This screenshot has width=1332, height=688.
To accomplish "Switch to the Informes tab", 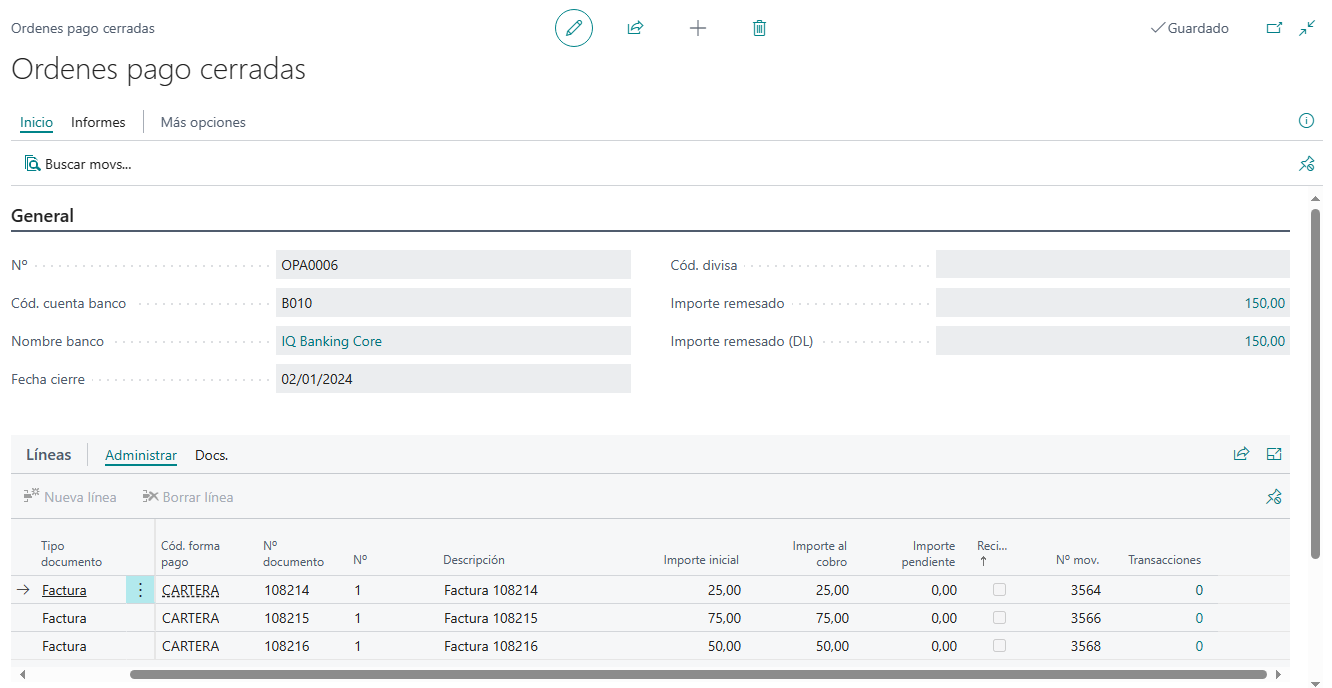I will (x=97, y=122).
